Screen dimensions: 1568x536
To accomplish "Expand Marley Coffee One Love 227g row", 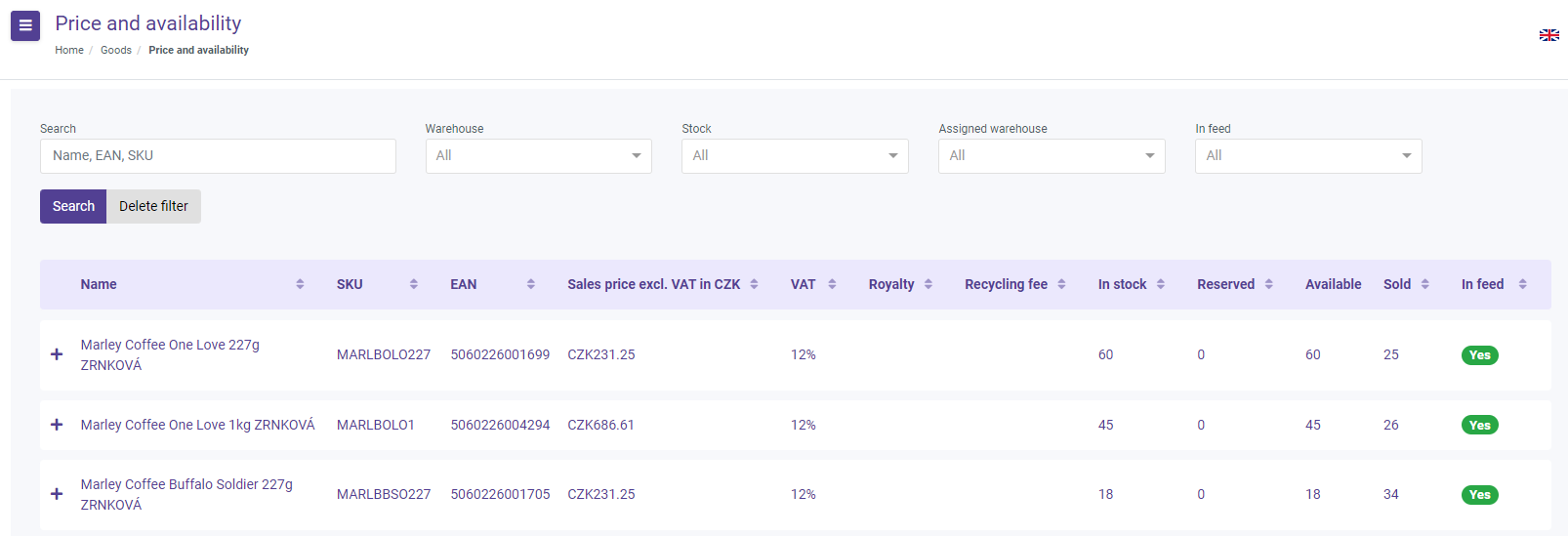I will click(x=57, y=354).
